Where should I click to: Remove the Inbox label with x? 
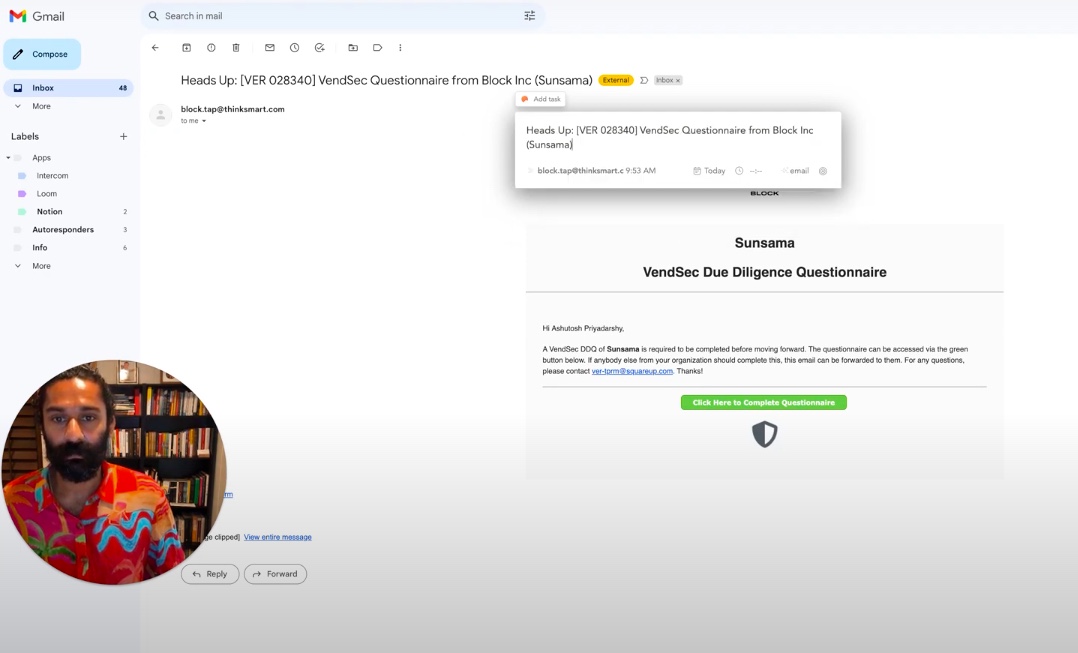tap(678, 80)
